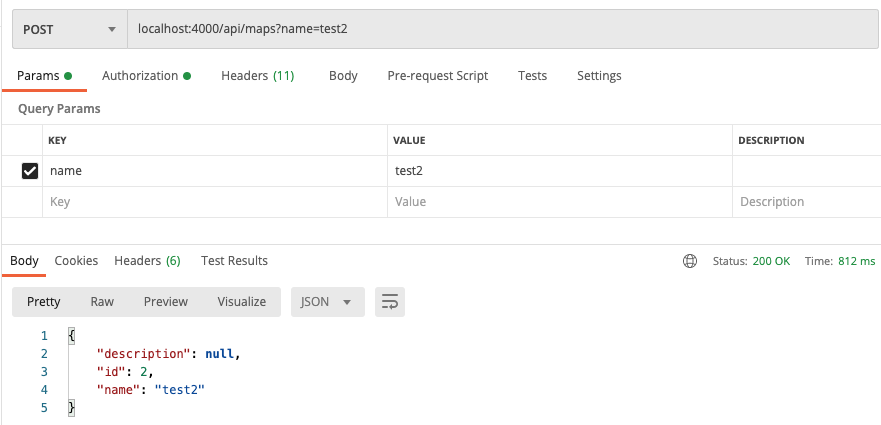
Task: Open the Tests tab
Action: coord(532,76)
